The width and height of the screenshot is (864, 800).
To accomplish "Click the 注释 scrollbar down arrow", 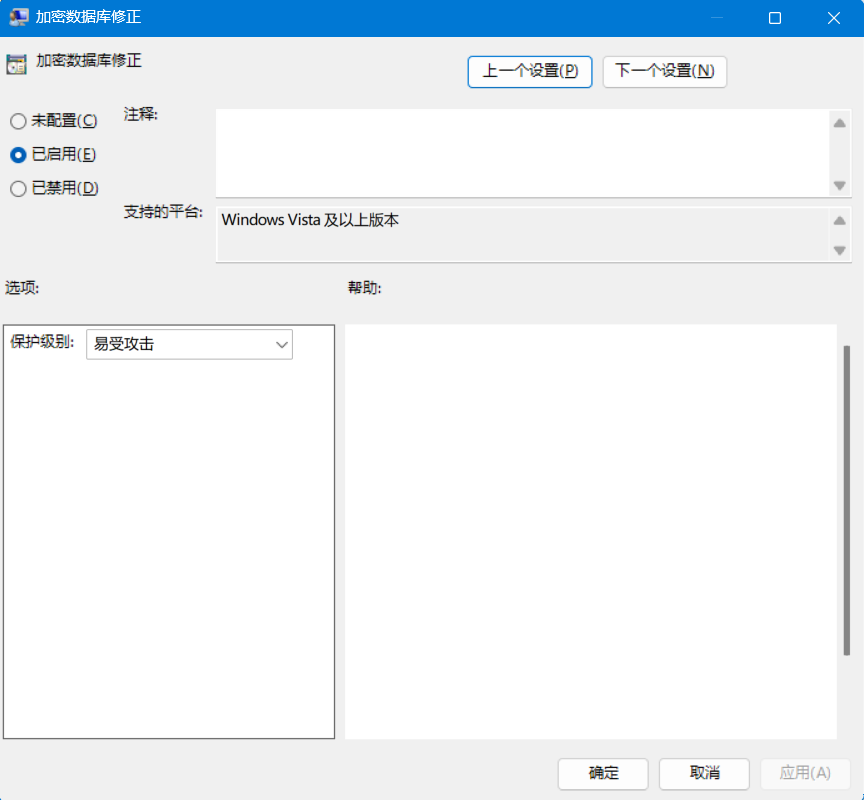I will point(839,186).
